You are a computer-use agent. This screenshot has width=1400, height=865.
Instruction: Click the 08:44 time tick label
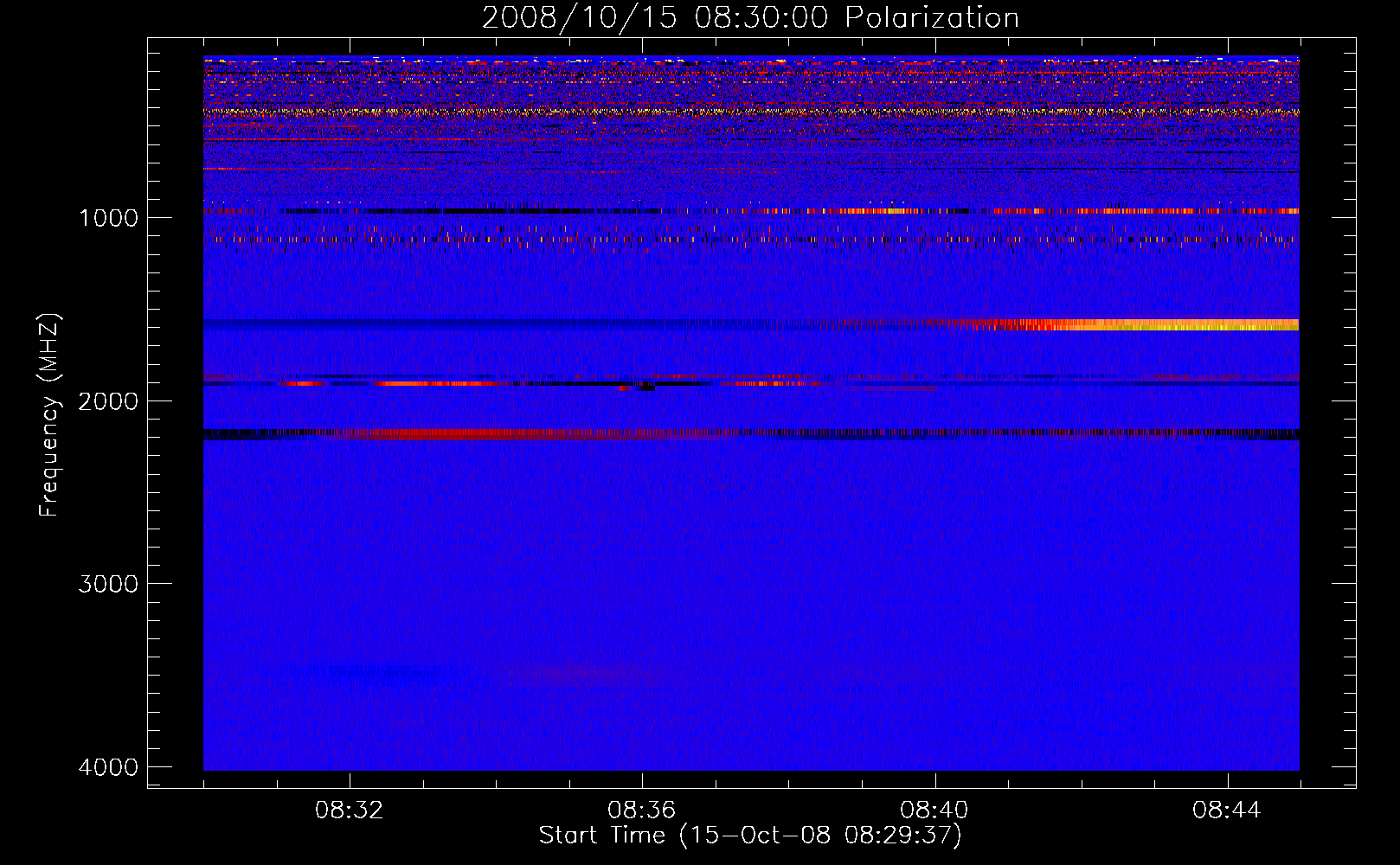pos(1227,810)
